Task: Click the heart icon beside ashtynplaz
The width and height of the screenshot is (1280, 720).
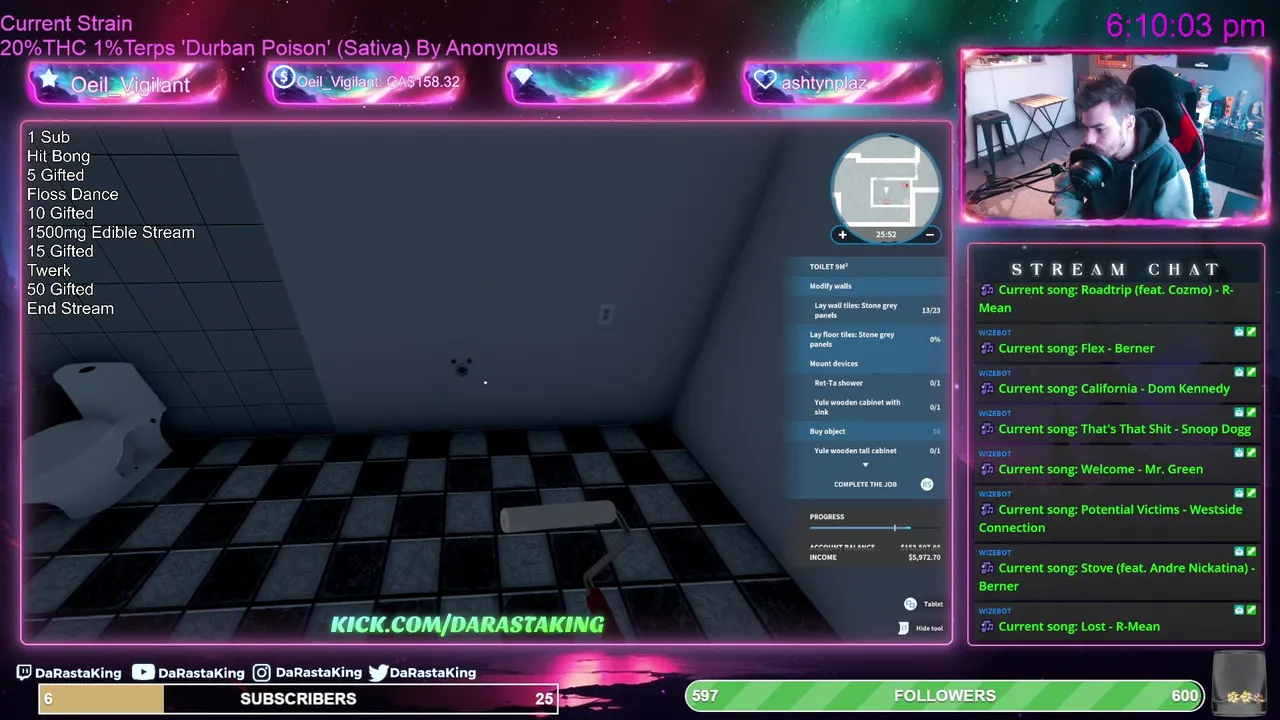Action: pos(765,80)
